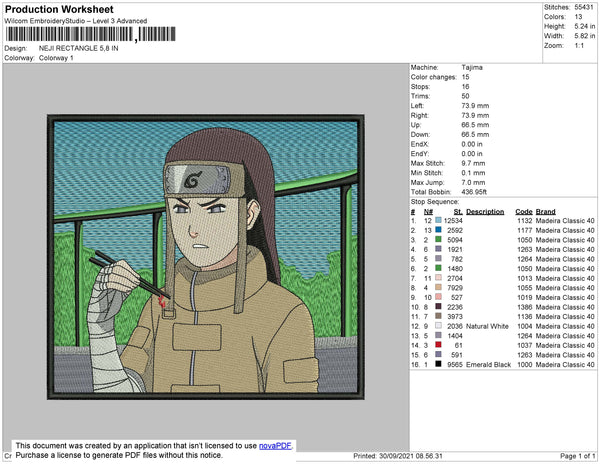600x464 pixels.
Task: Click the embroidery design preview image
Action: [206, 257]
